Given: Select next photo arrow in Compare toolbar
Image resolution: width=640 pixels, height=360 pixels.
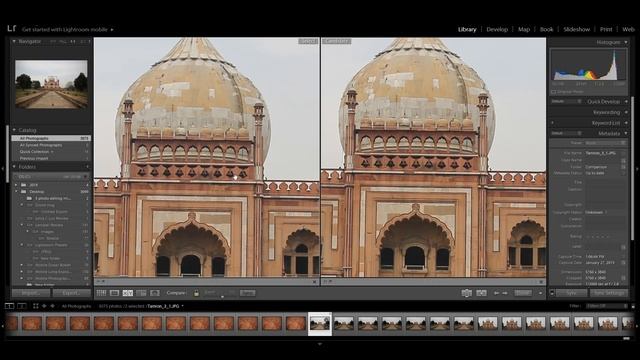Looking at the screenshot, I should (x=505, y=293).
